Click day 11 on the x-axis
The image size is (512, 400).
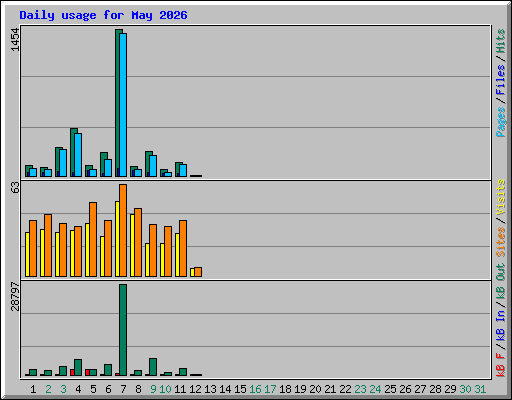180,389
